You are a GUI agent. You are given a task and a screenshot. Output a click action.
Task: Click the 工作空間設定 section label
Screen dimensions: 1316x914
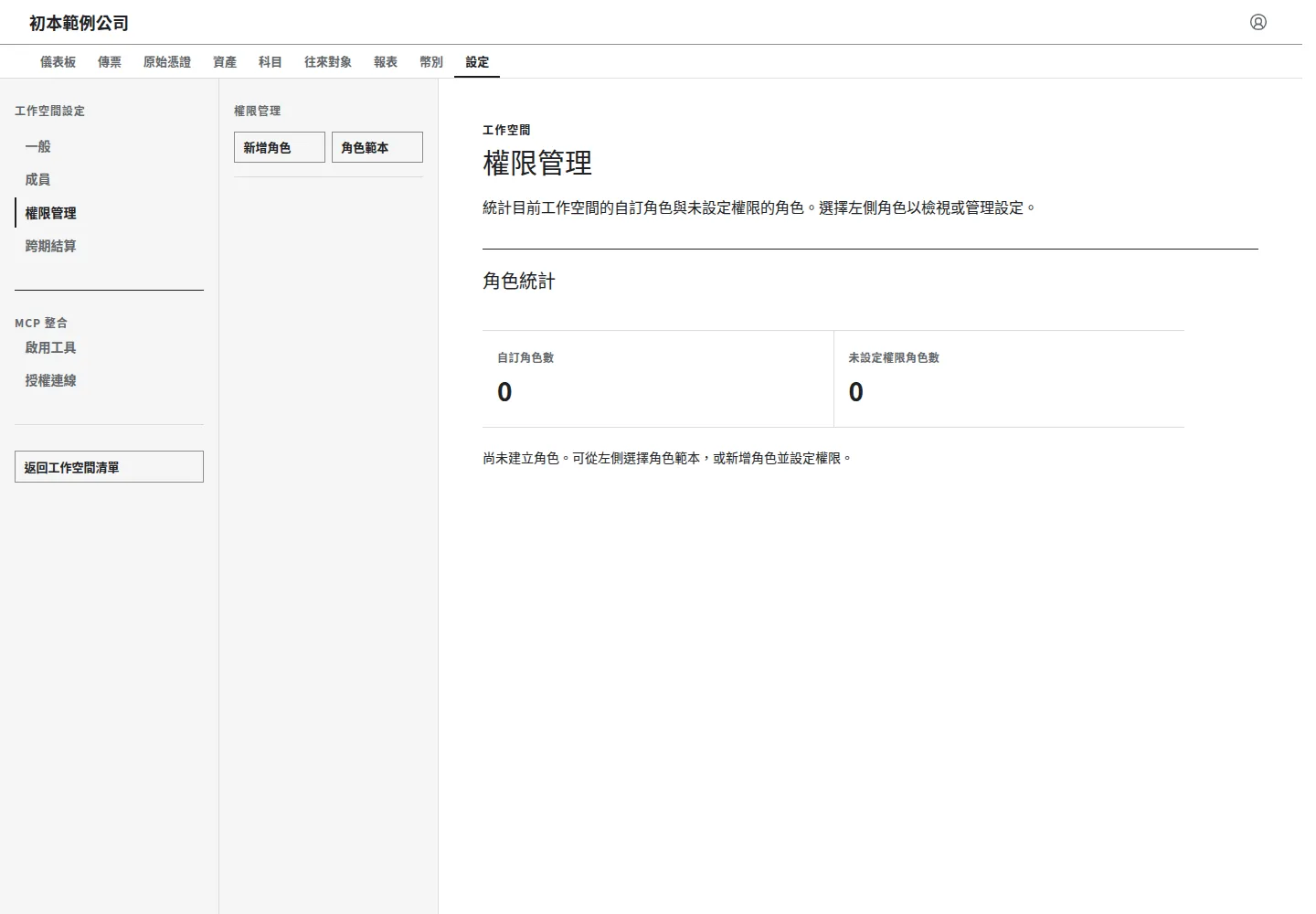(49, 111)
